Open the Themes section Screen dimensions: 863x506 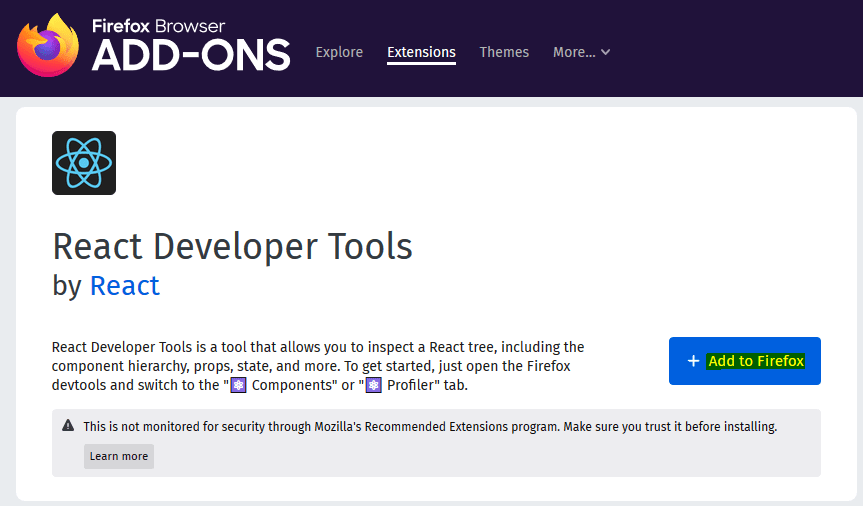504,52
